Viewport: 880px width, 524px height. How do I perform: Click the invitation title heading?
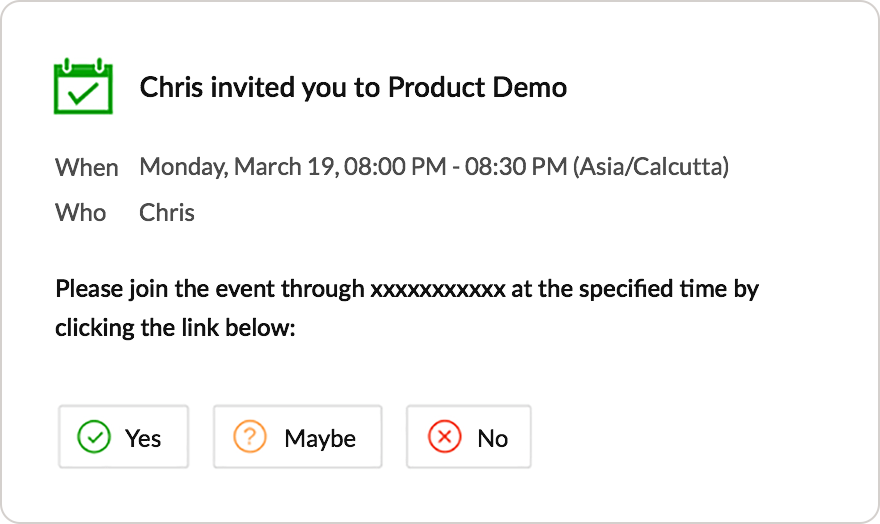tap(353, 88)
